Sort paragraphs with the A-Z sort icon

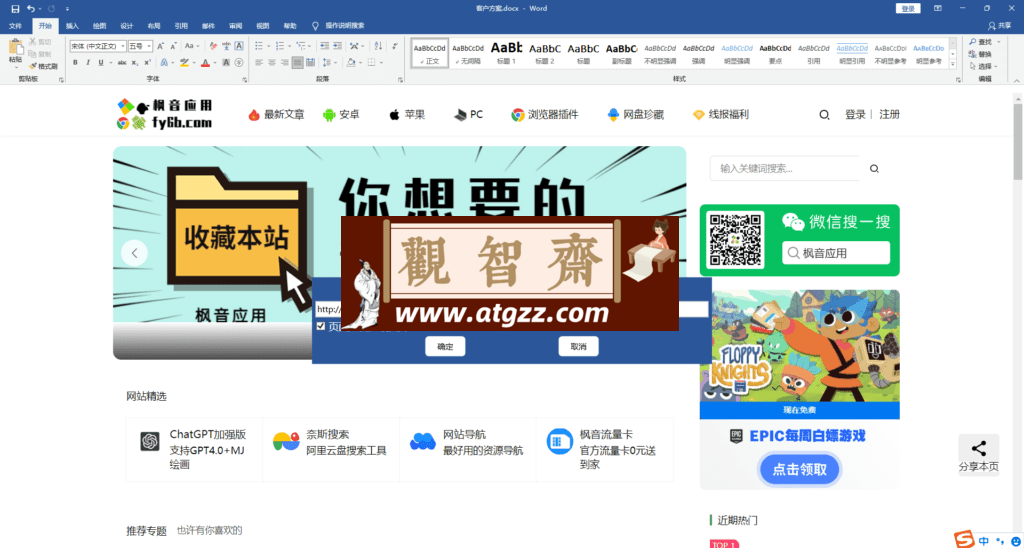pyautogui.click(x=378, y=46)
